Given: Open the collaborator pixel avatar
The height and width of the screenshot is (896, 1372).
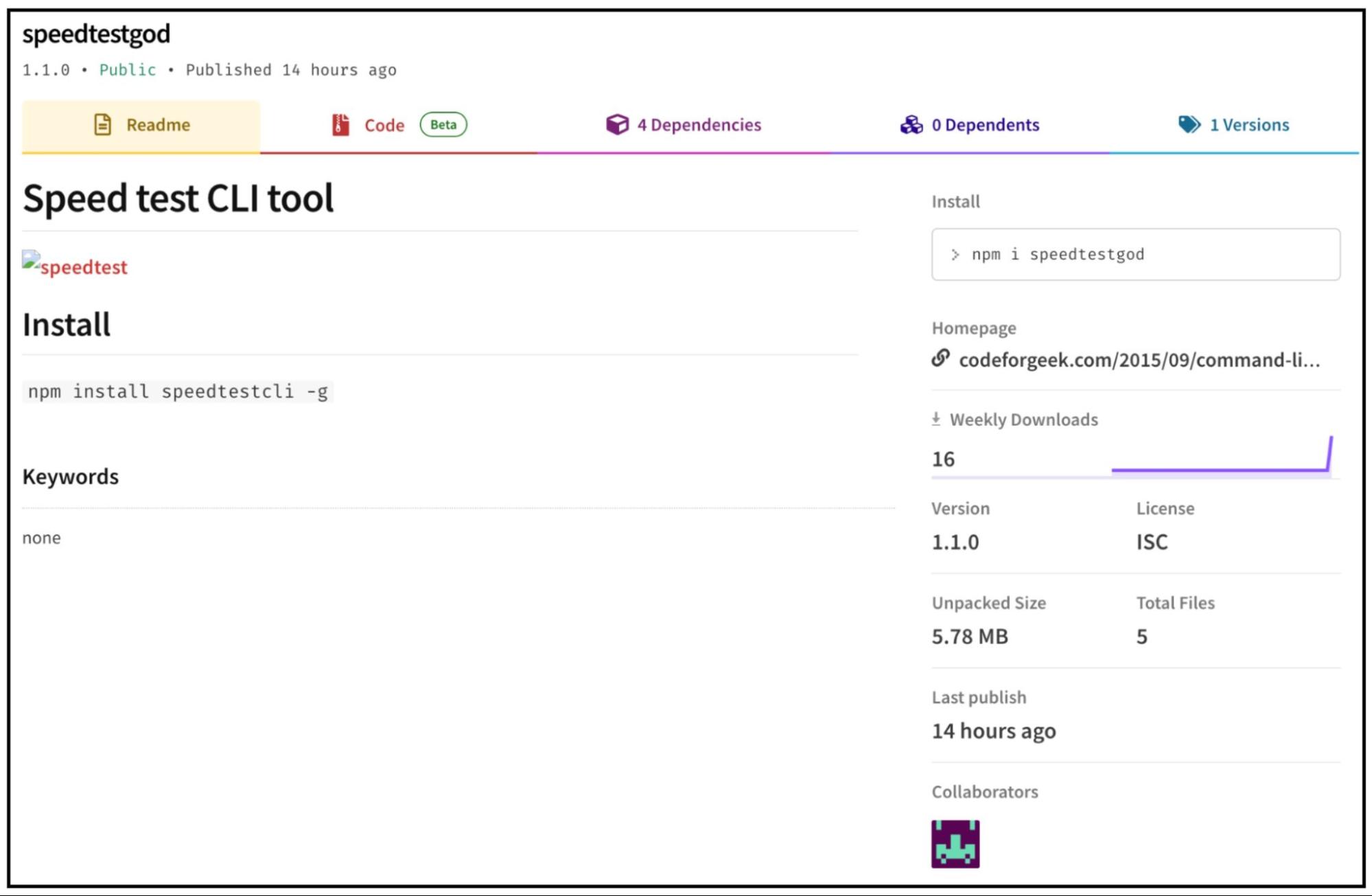Looking at the screenshot, I should pos(955,843).
